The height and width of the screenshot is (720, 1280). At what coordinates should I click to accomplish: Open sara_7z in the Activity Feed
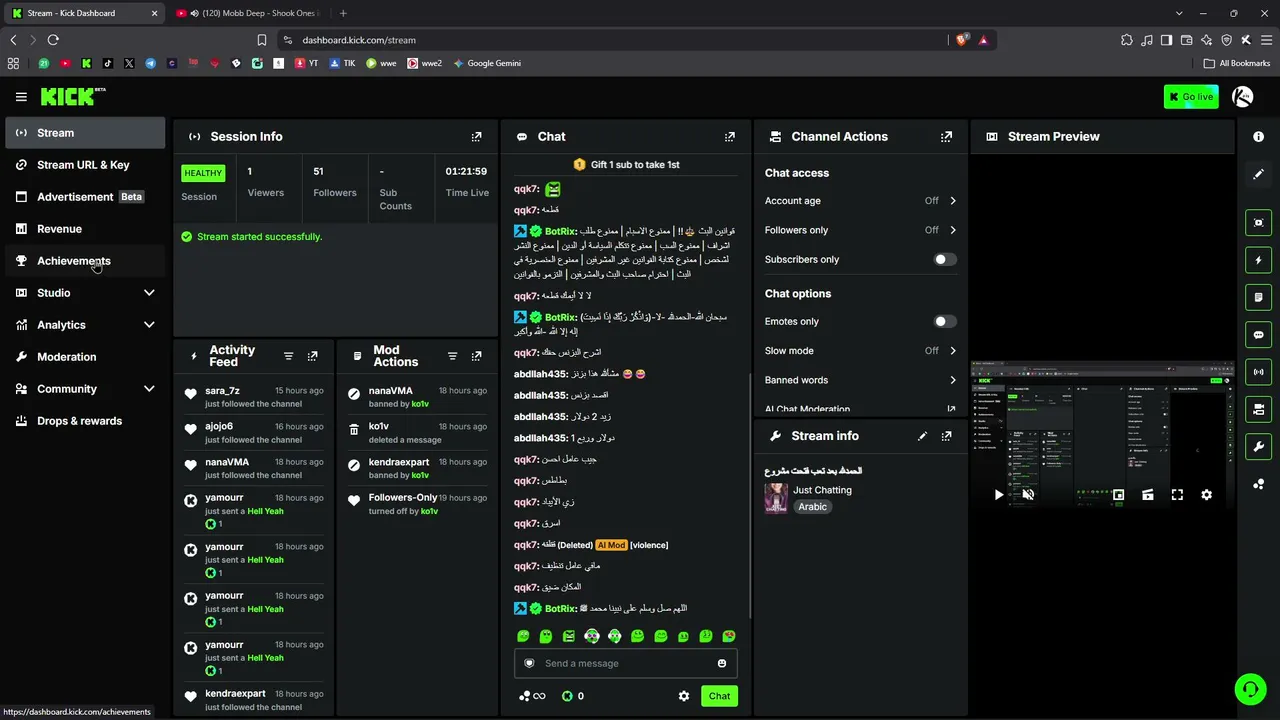click(222, 391)
